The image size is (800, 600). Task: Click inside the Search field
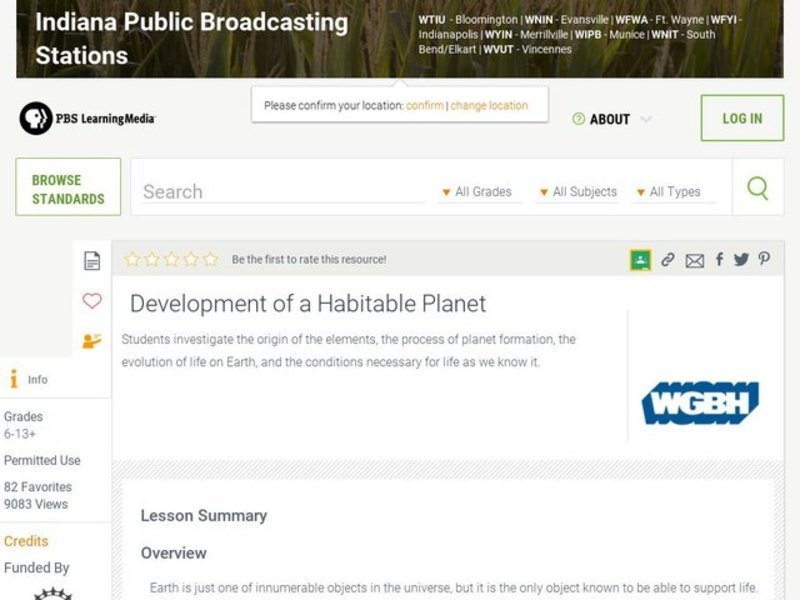[x=280, y=191]
